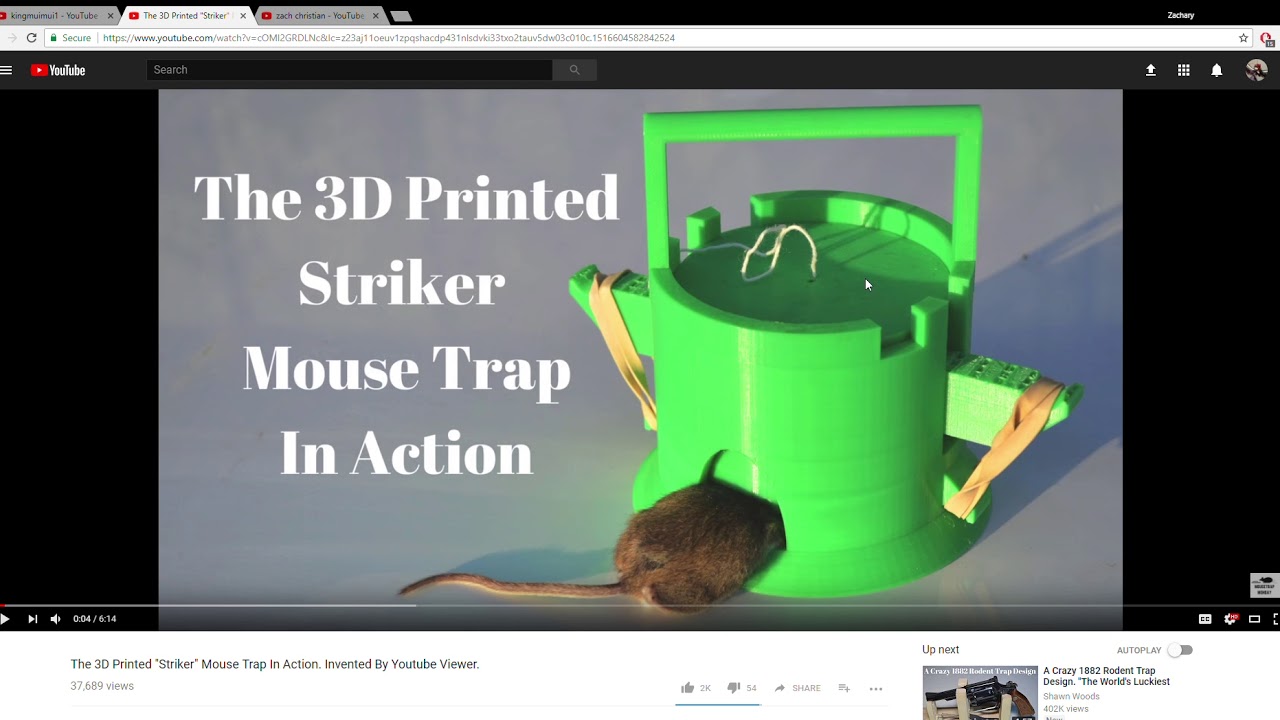Go to YouTube home via logo
This screenshot has width=1280, height=720.
[x=58, y=70]
